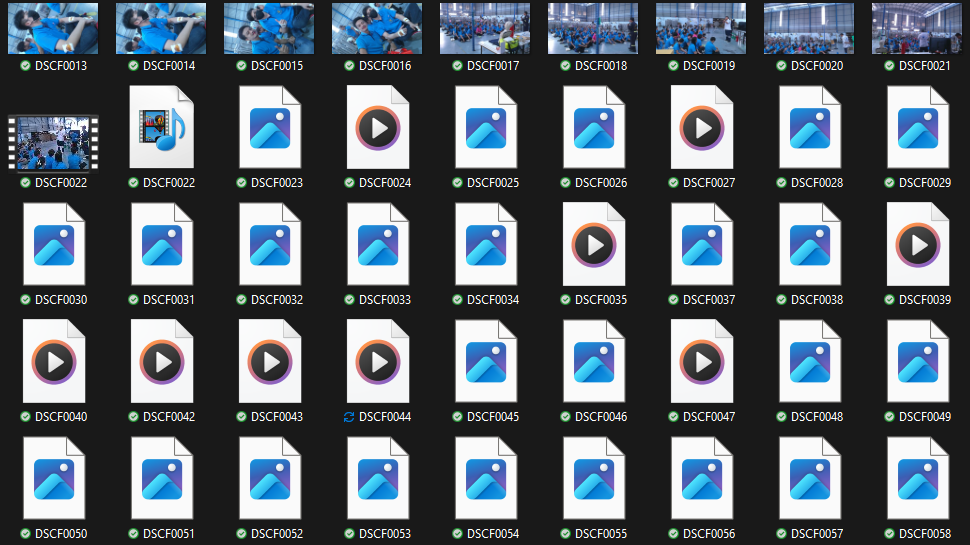Screen dimensions: 970x545
Task: Select the DSCF0022 media file icon with music note
Action: (x=161, y=127)
